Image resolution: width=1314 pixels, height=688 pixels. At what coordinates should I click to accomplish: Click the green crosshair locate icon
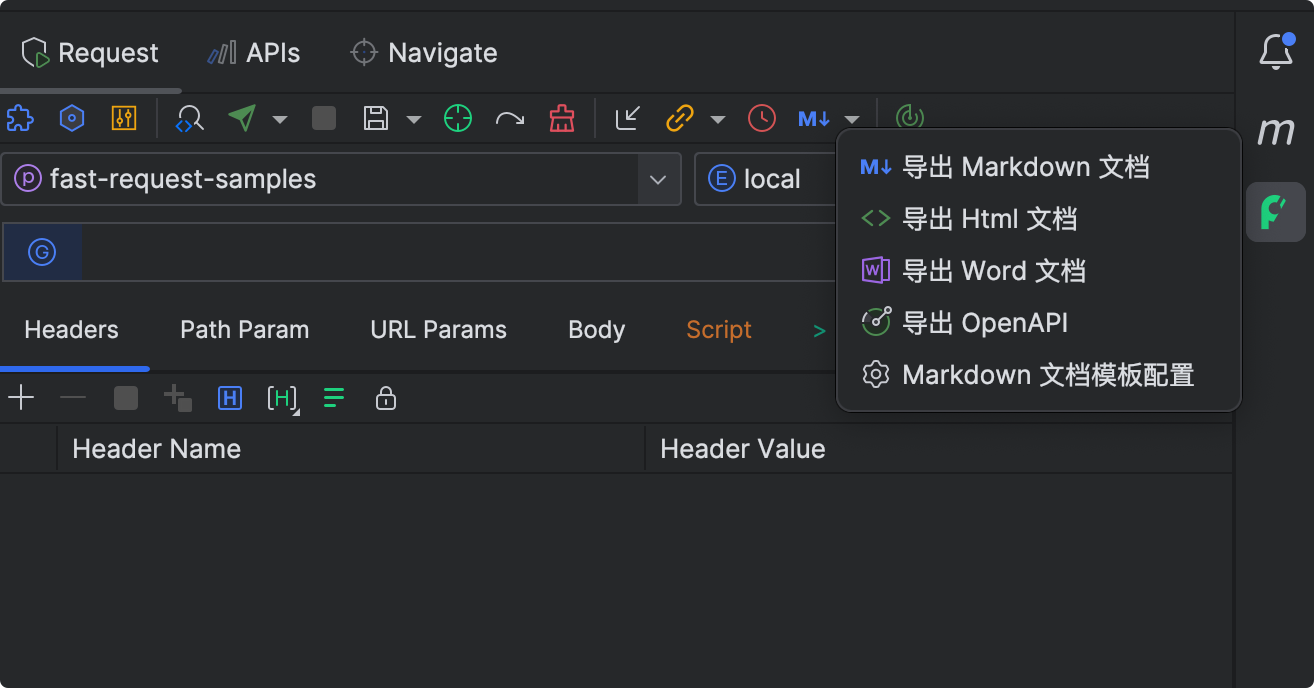[457, 118]
